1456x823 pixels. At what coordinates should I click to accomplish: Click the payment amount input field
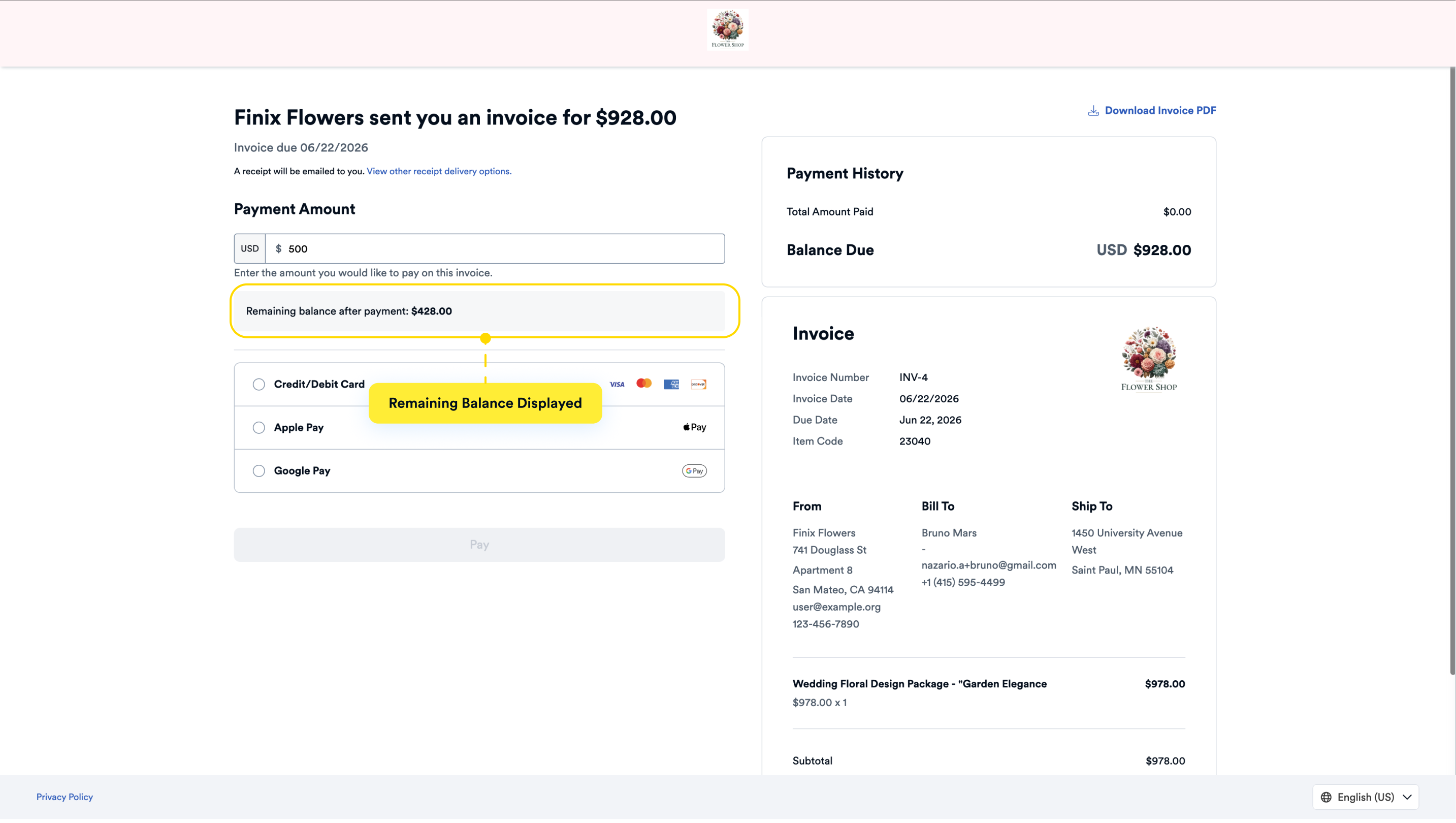(495, 249)
